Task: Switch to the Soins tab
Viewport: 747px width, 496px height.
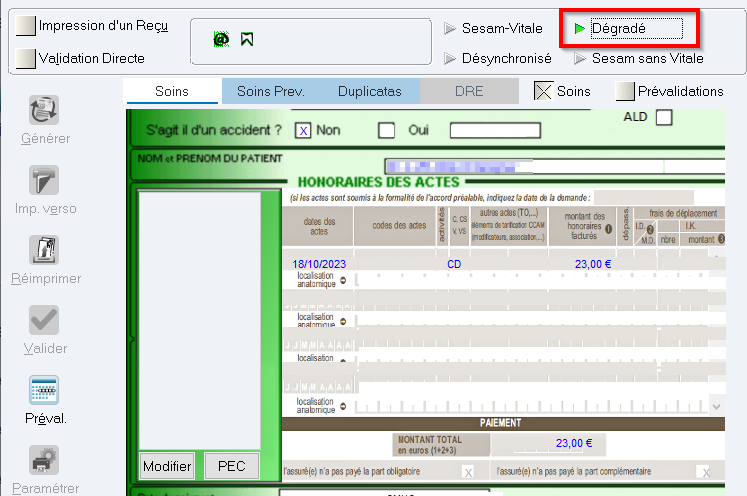Action: coord(172,91)
